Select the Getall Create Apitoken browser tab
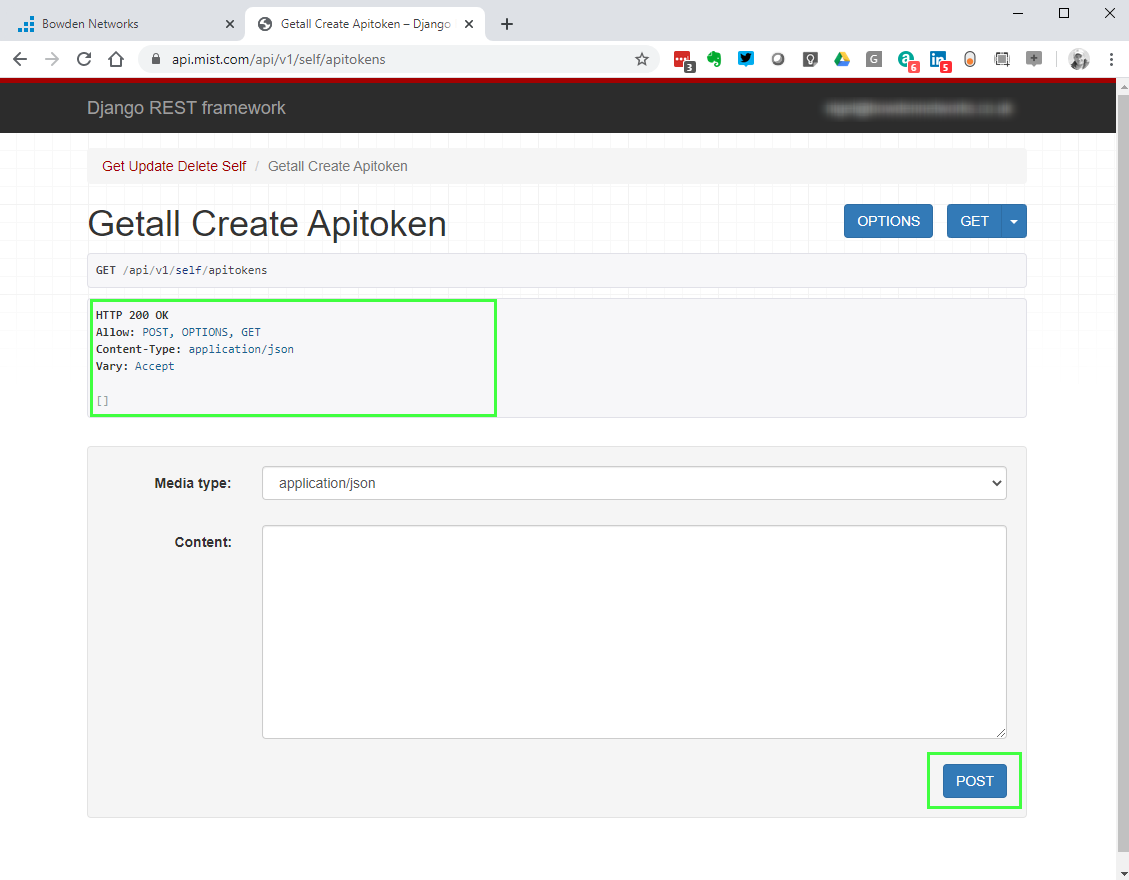The width and height of the screenshot is (1129, 880). click(x=365, y=24)
